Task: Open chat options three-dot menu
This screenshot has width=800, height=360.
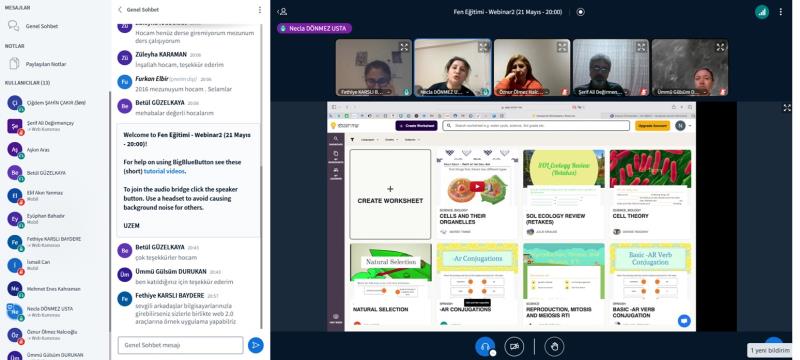Action: pyautogui.click(x=260, y=10)
